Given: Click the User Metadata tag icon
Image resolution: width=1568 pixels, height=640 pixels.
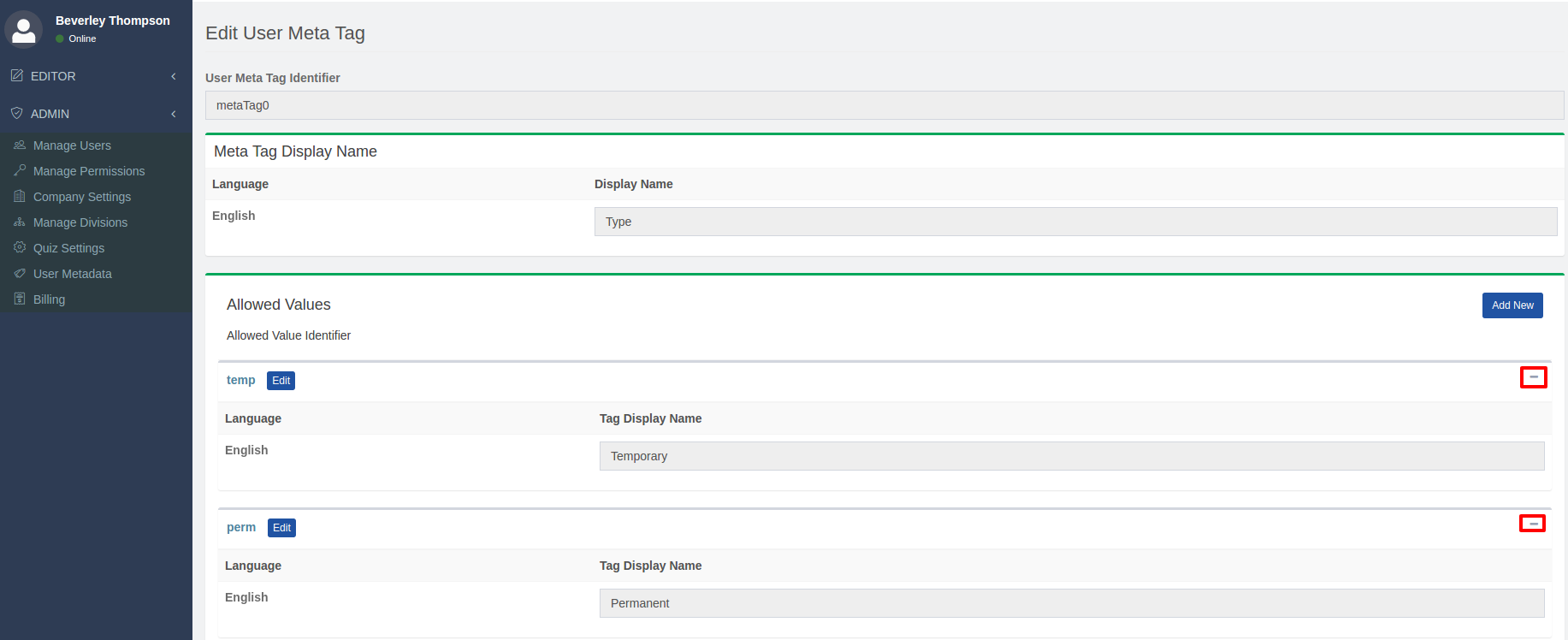Looking at the screenshot, I should [20, 274].
